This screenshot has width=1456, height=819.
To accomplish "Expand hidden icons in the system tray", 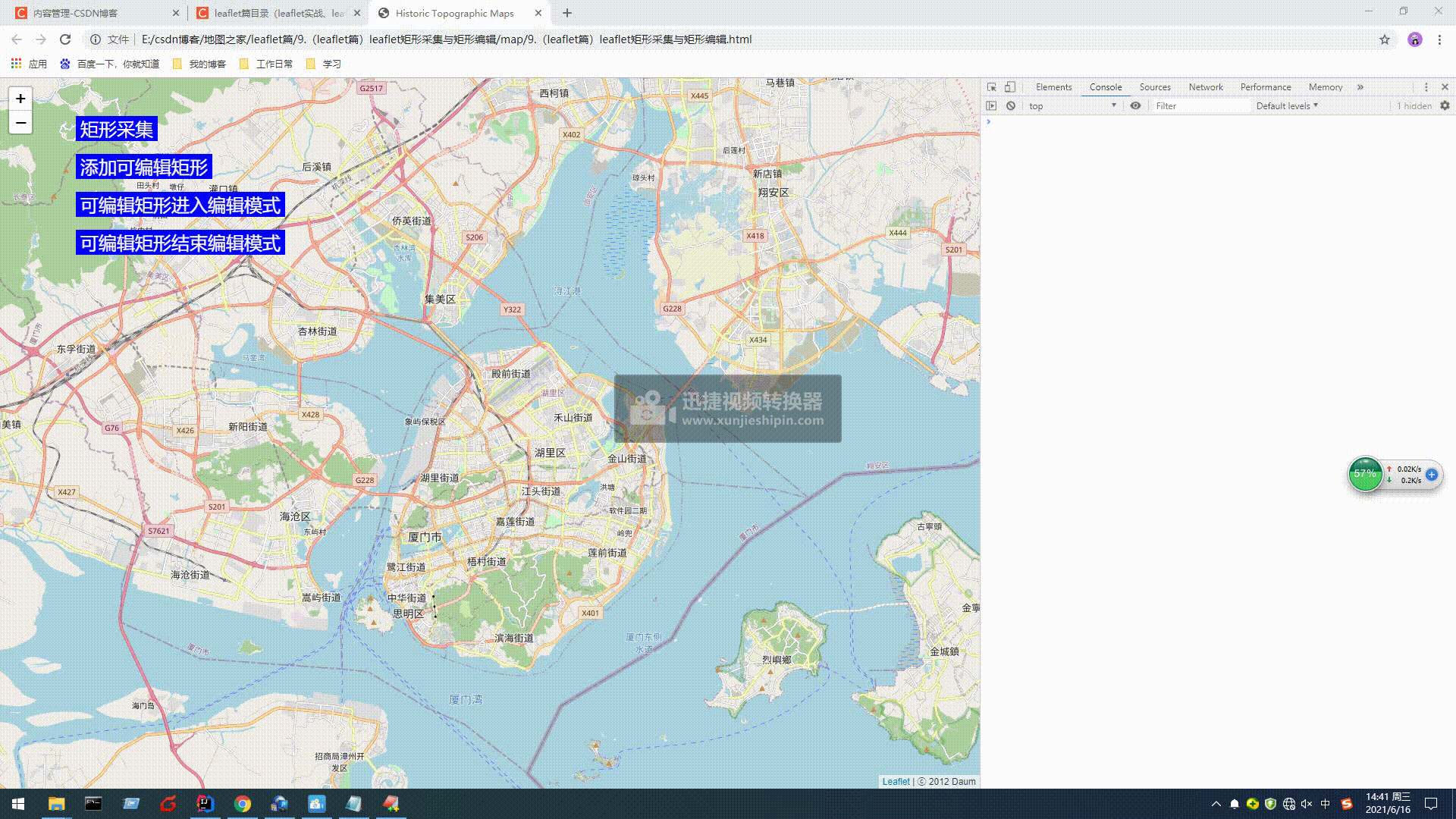I will pos(1216,805).
